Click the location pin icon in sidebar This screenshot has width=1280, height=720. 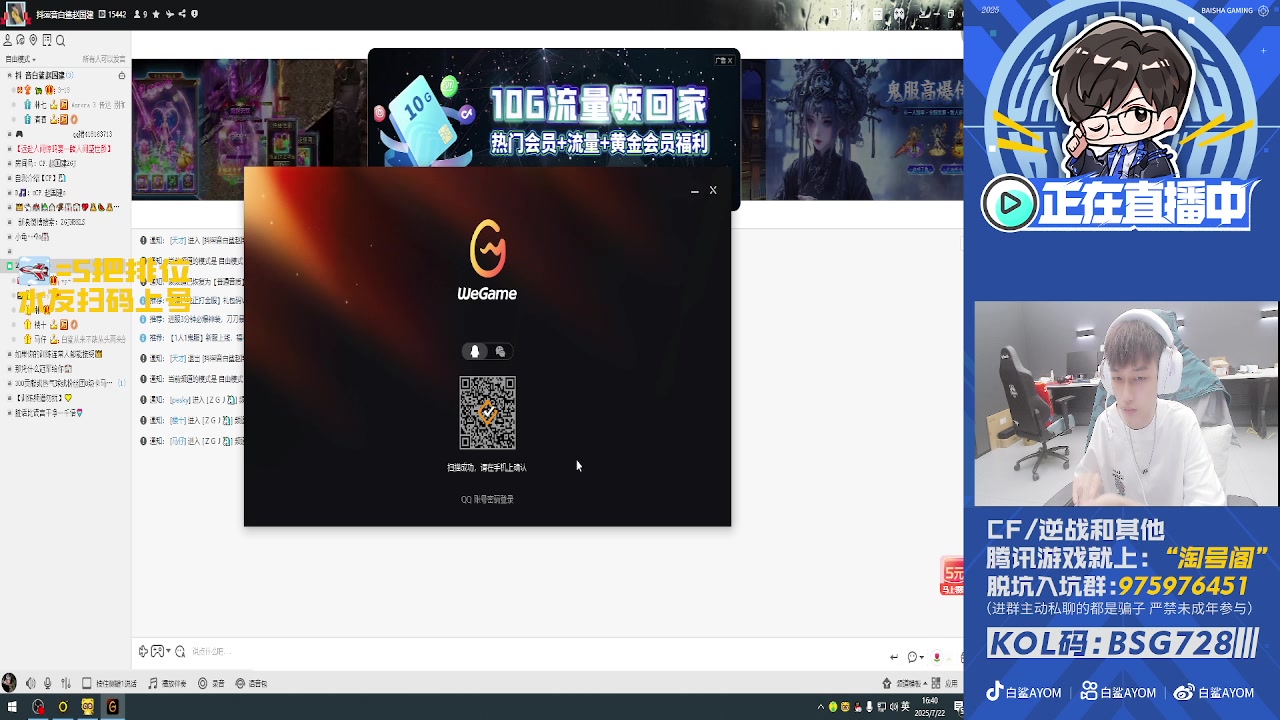(x=33, y=40)
